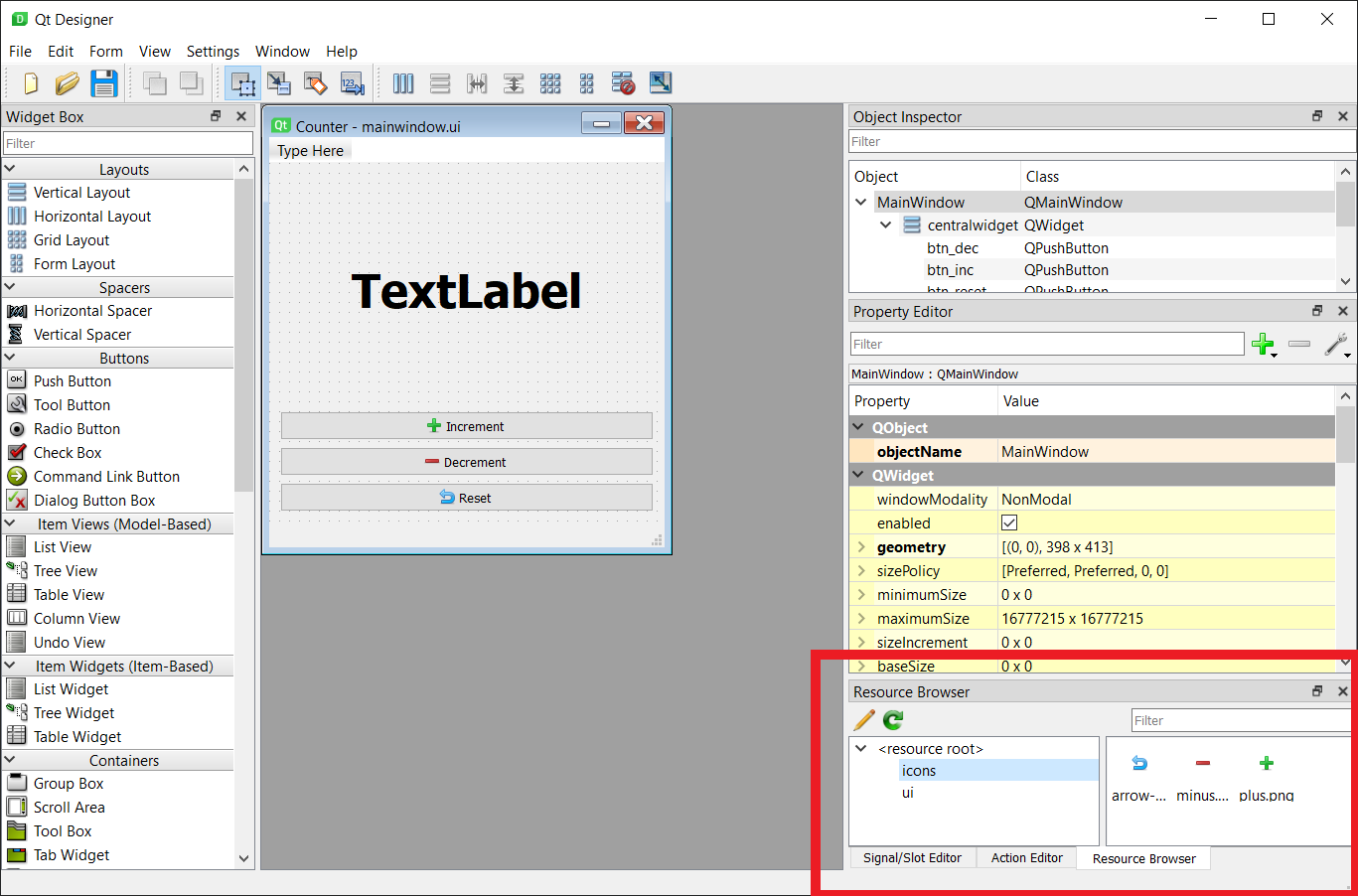Close the Widget Box panel
The width and height of the screenshot is (1358, 896).
point(241,116)
